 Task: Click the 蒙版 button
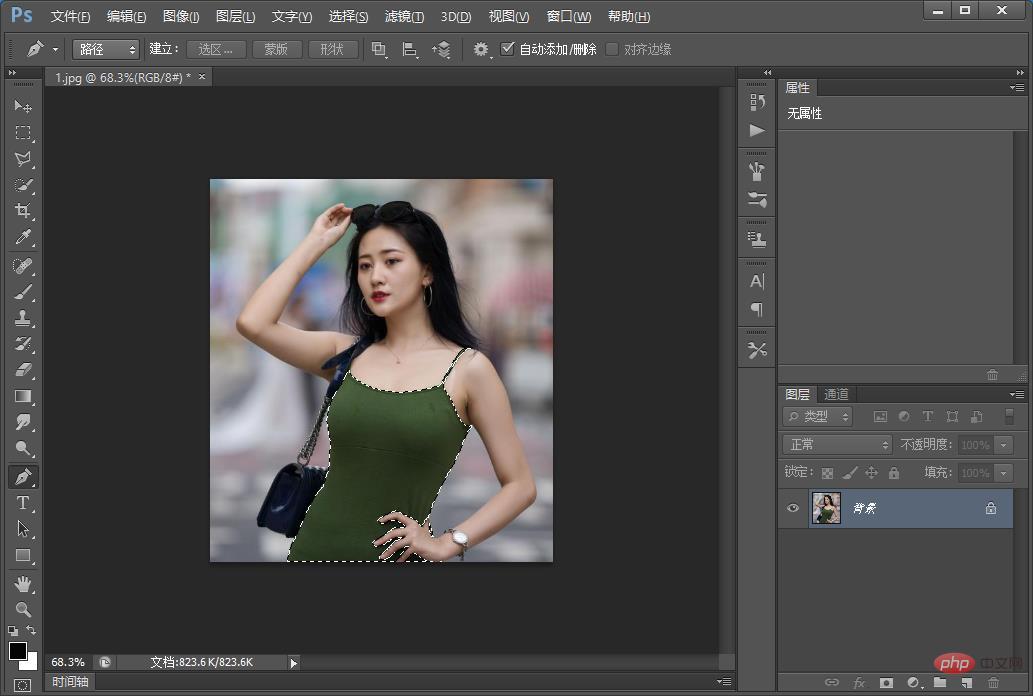click(x=276, y=49)
